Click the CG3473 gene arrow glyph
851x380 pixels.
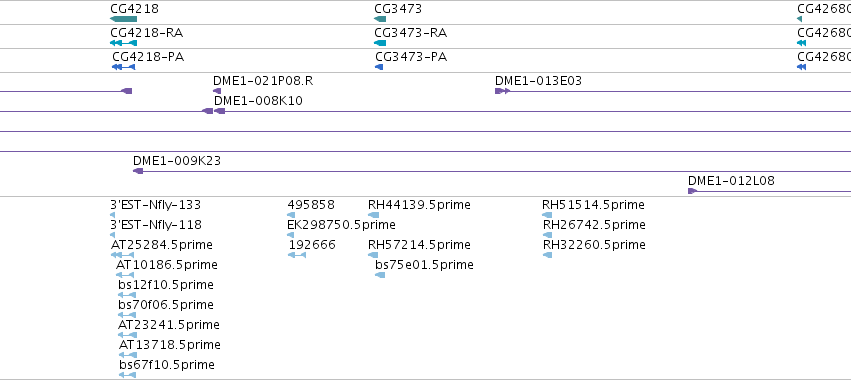coord(380,19)
